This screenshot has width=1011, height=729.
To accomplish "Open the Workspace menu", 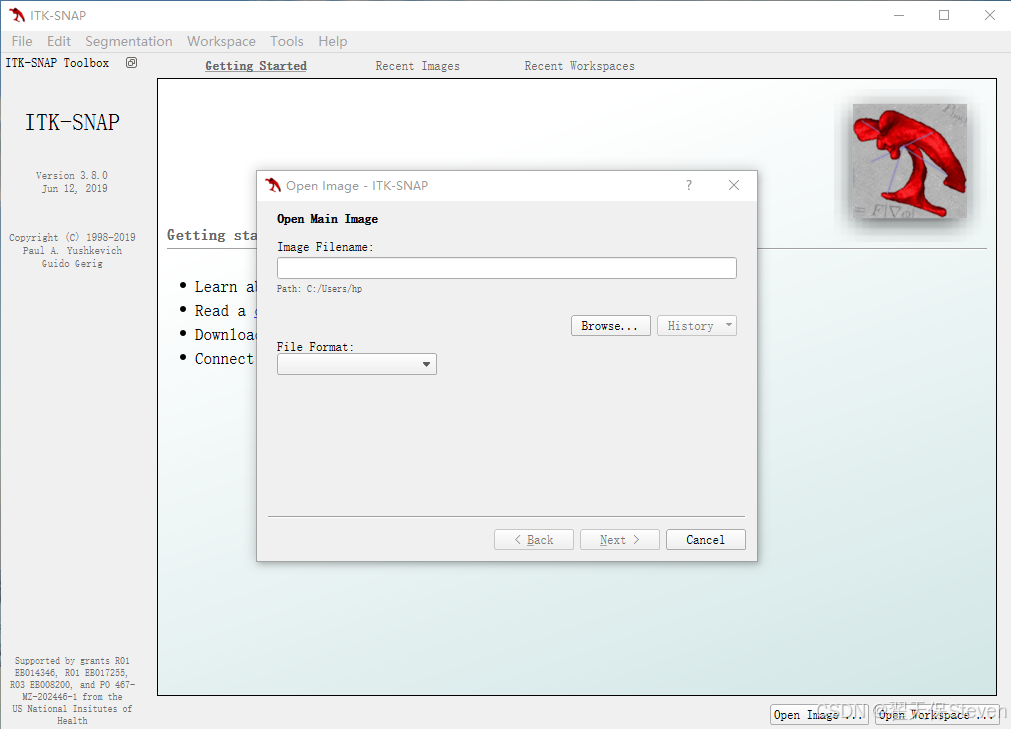I will (x=221, y=41).
